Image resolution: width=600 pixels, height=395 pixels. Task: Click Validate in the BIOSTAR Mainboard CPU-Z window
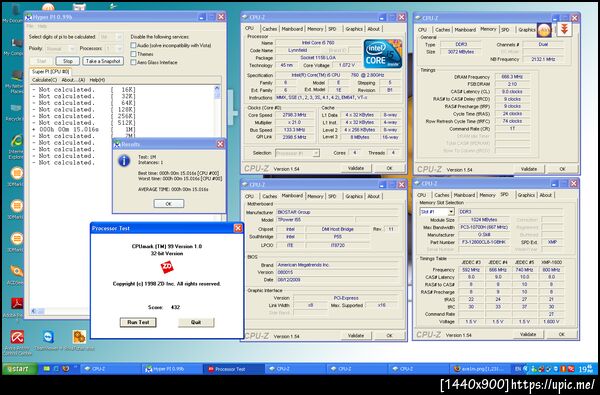(356, 335)
